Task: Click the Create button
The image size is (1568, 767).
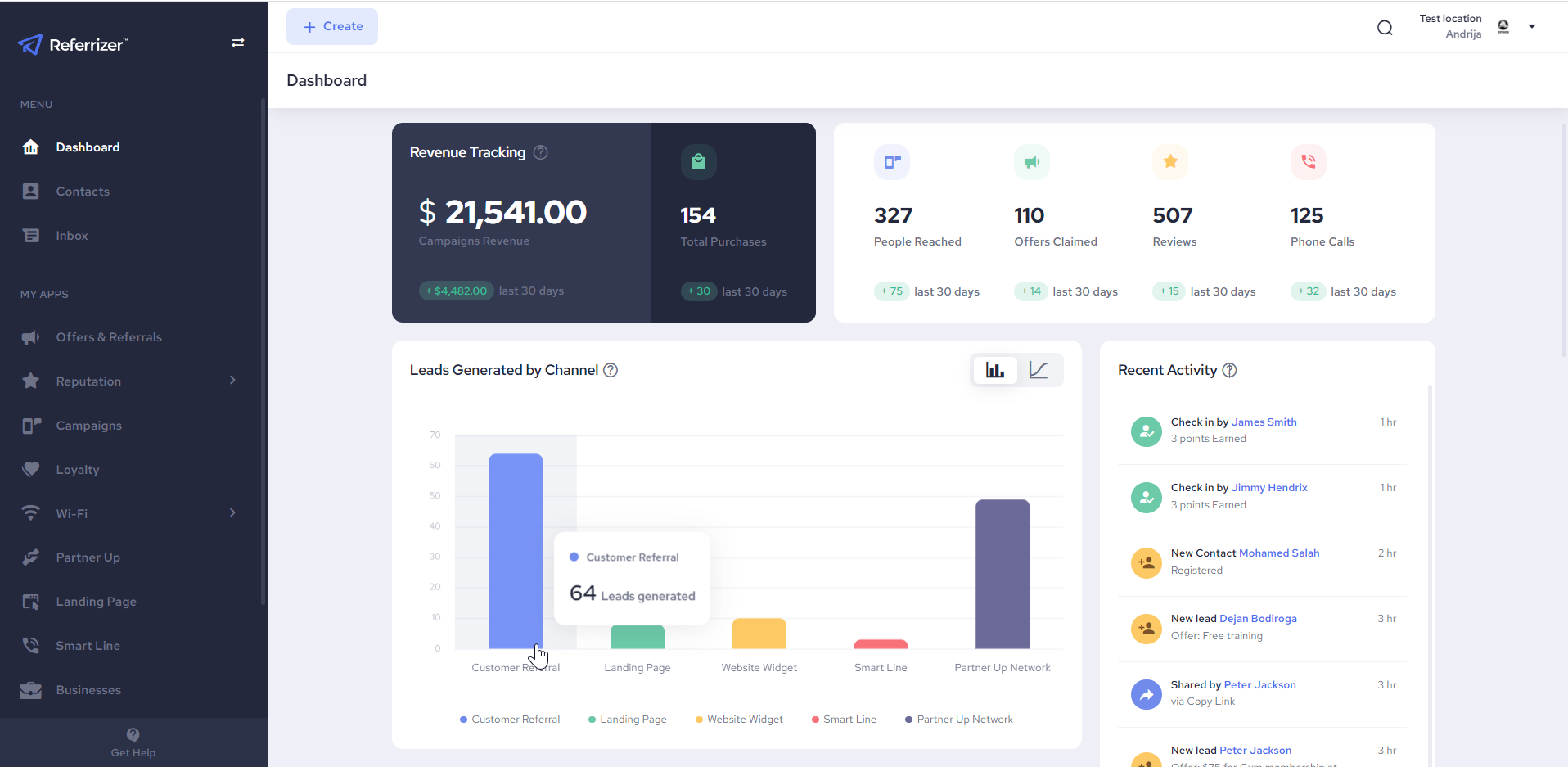Action: coord(332,27)
